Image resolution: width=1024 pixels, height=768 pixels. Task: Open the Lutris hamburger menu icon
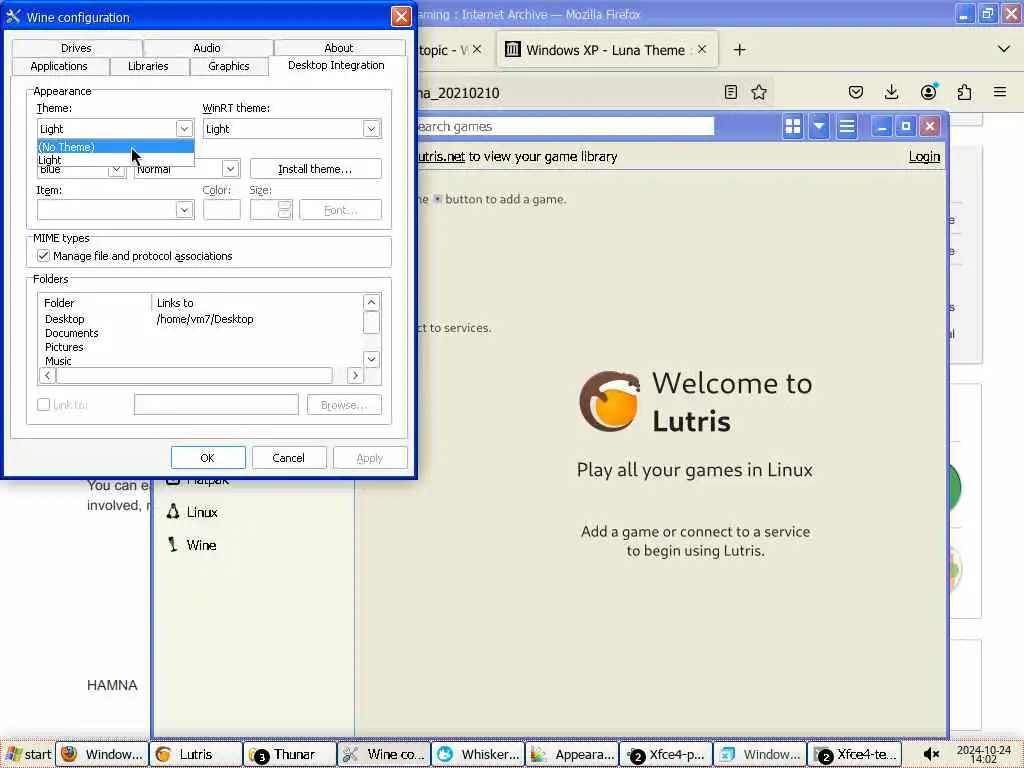tap(846, 126)
